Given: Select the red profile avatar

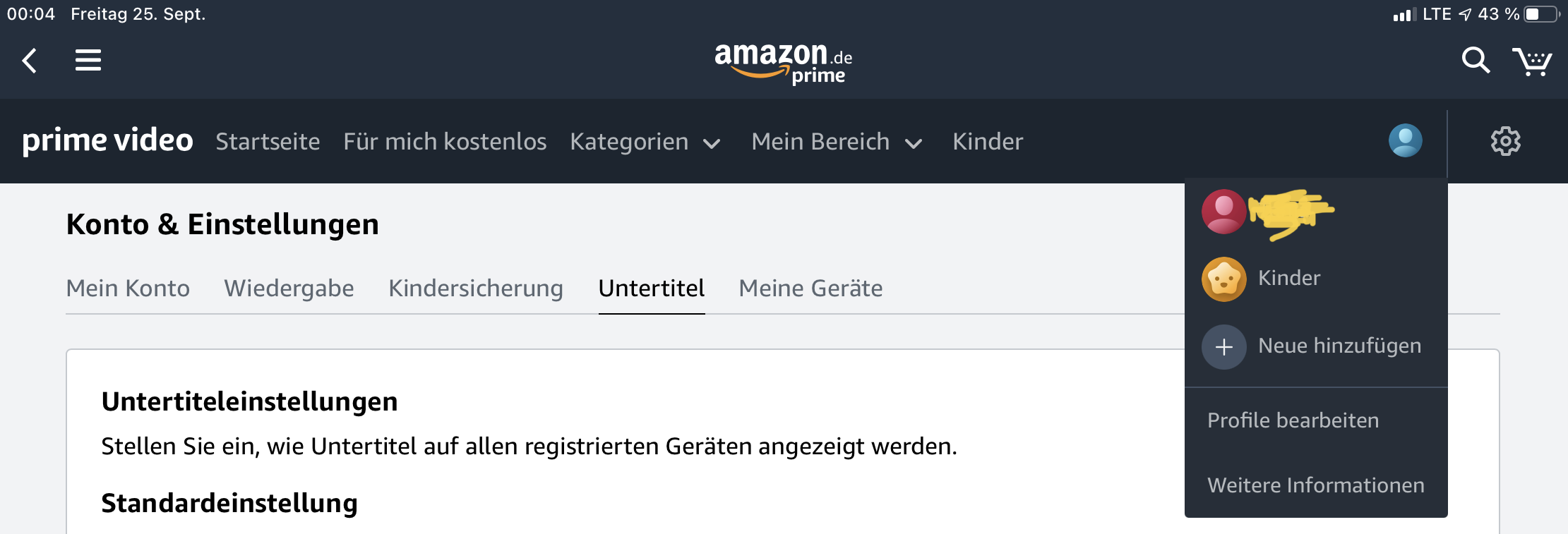Looking at the screenshot, I should [1223, 211].
